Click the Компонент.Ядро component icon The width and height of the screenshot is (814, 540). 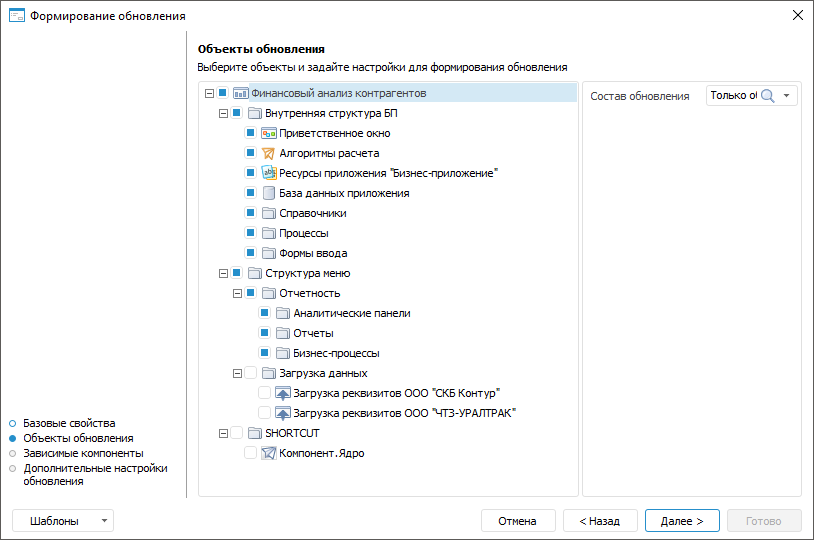268,453
